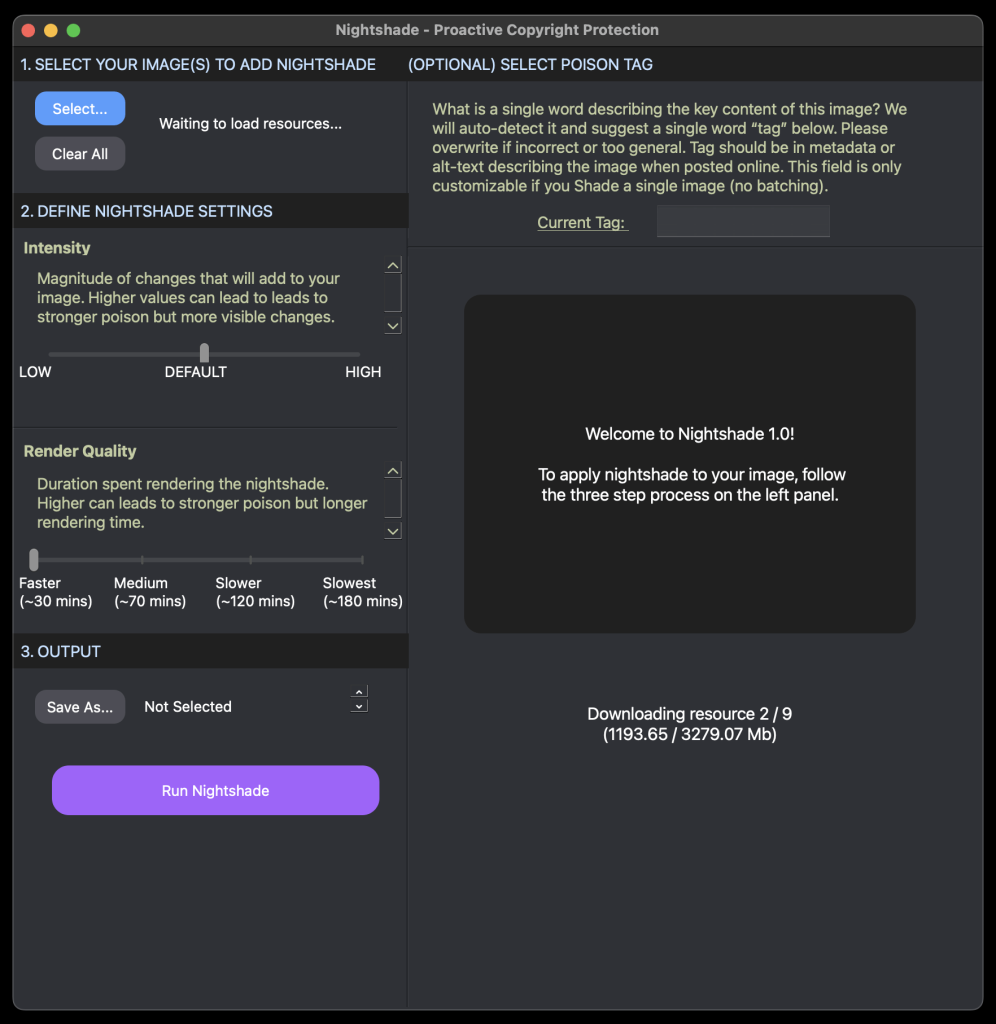
Task: Click up arrow of Render Quality description
Action: tap(393, 471)
